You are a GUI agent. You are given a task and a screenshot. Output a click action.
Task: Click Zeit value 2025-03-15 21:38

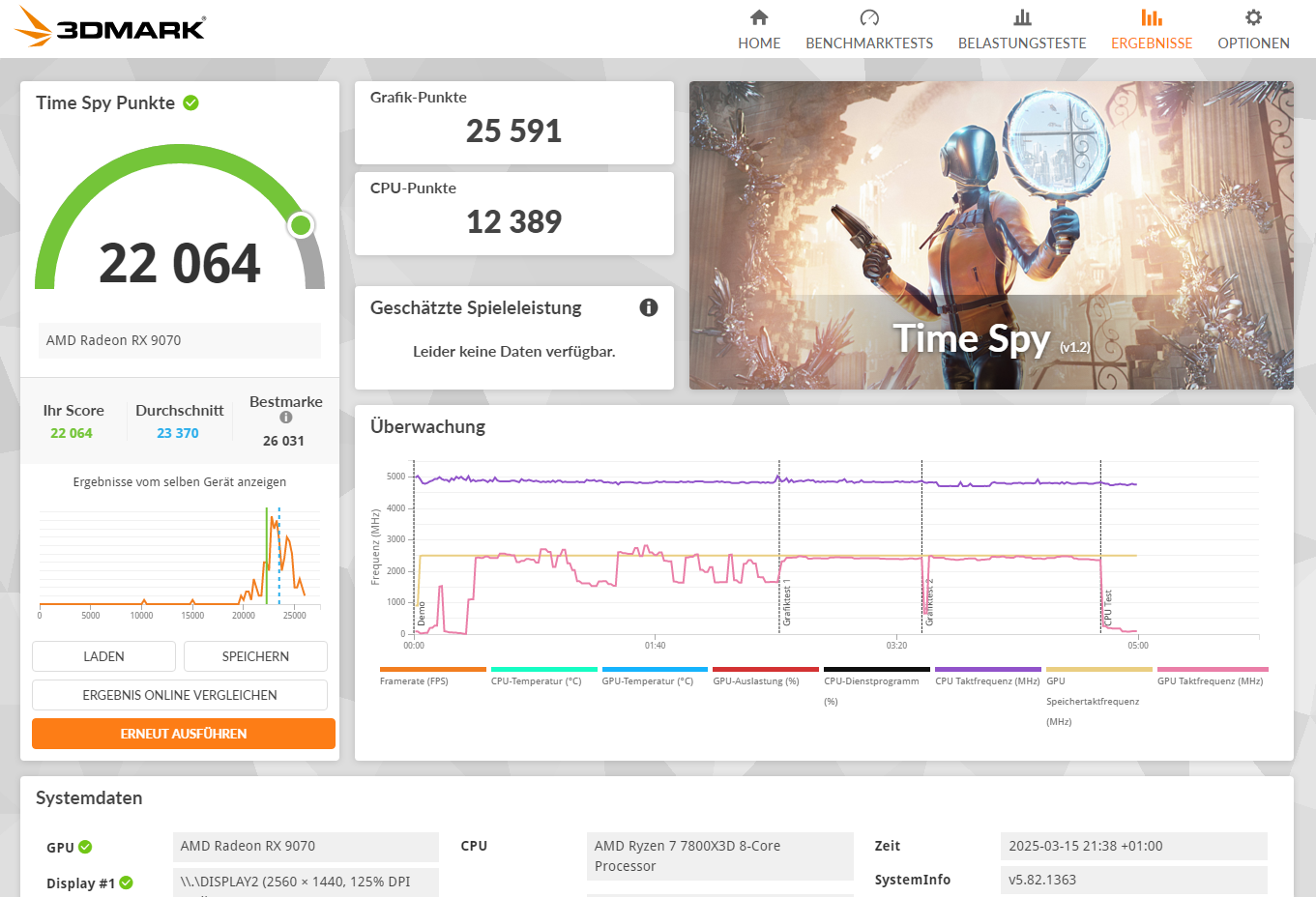coord(1133,846)
